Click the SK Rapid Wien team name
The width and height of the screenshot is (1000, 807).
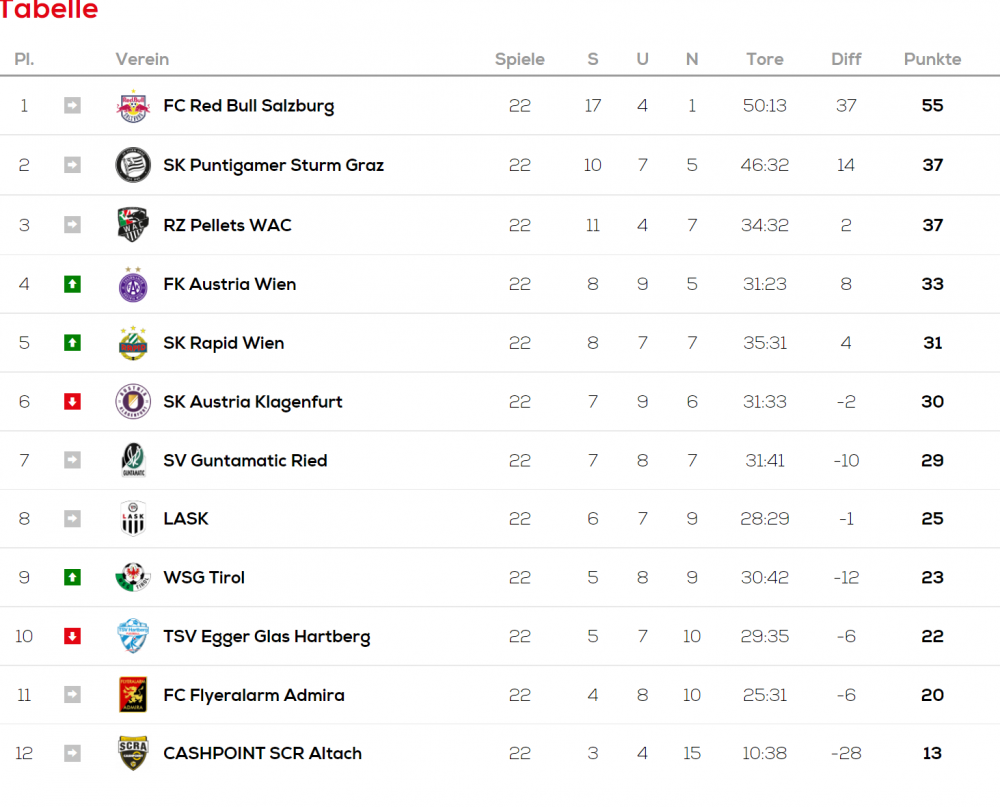coord(224,343)
